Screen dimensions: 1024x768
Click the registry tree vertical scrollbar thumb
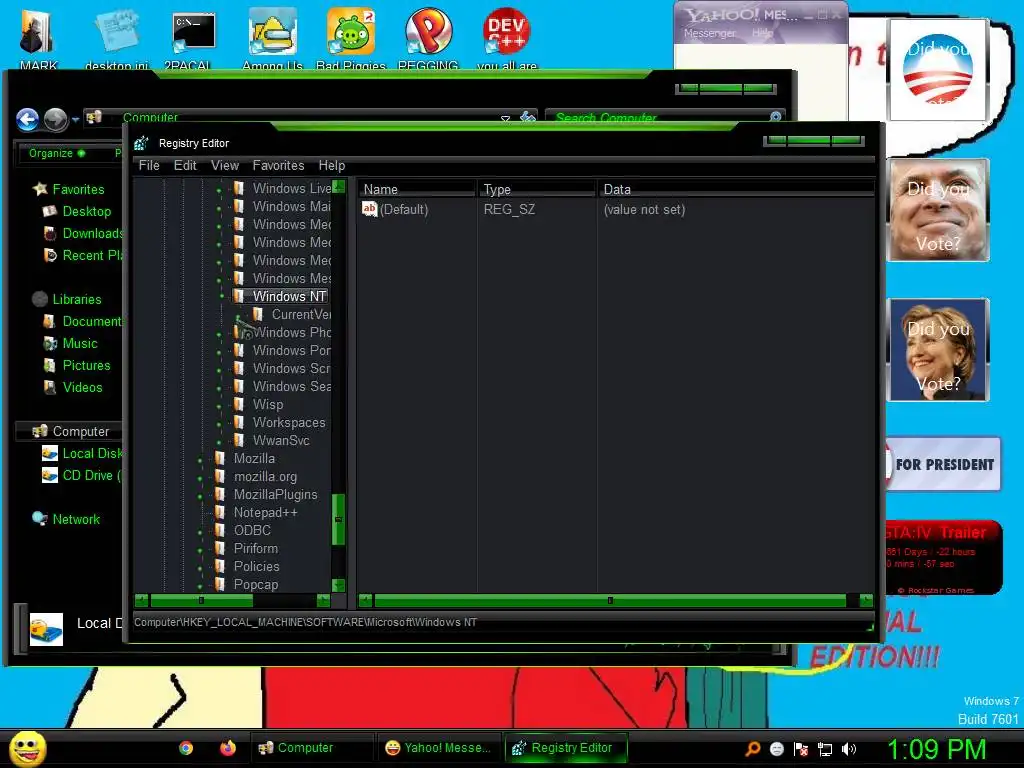(x=338, y=519)
